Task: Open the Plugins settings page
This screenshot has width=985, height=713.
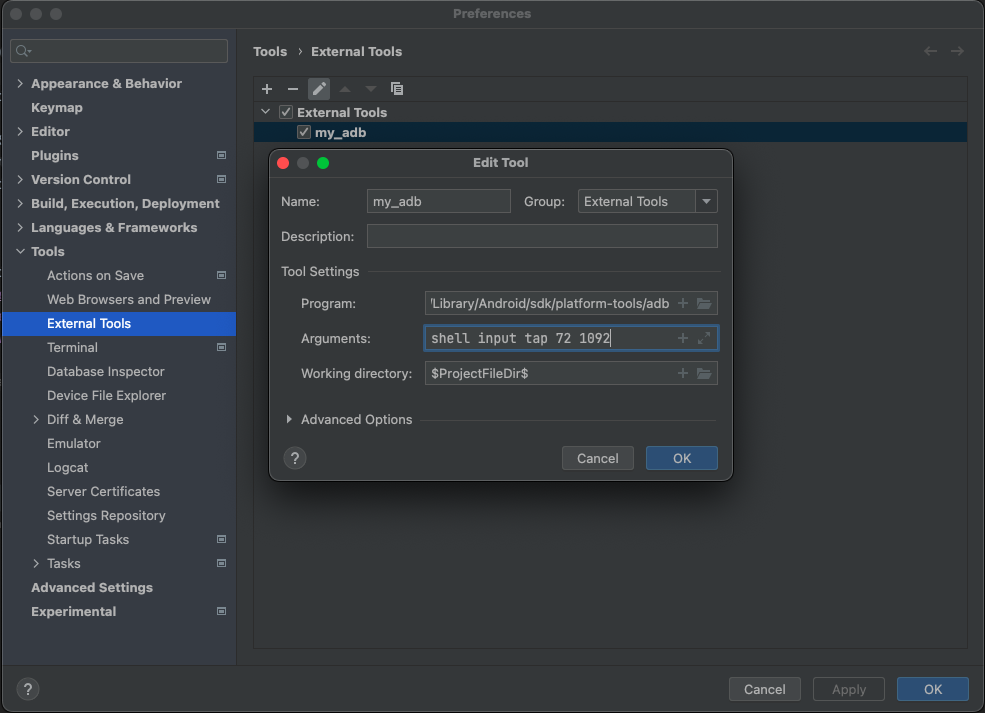Action: [55, 155]
